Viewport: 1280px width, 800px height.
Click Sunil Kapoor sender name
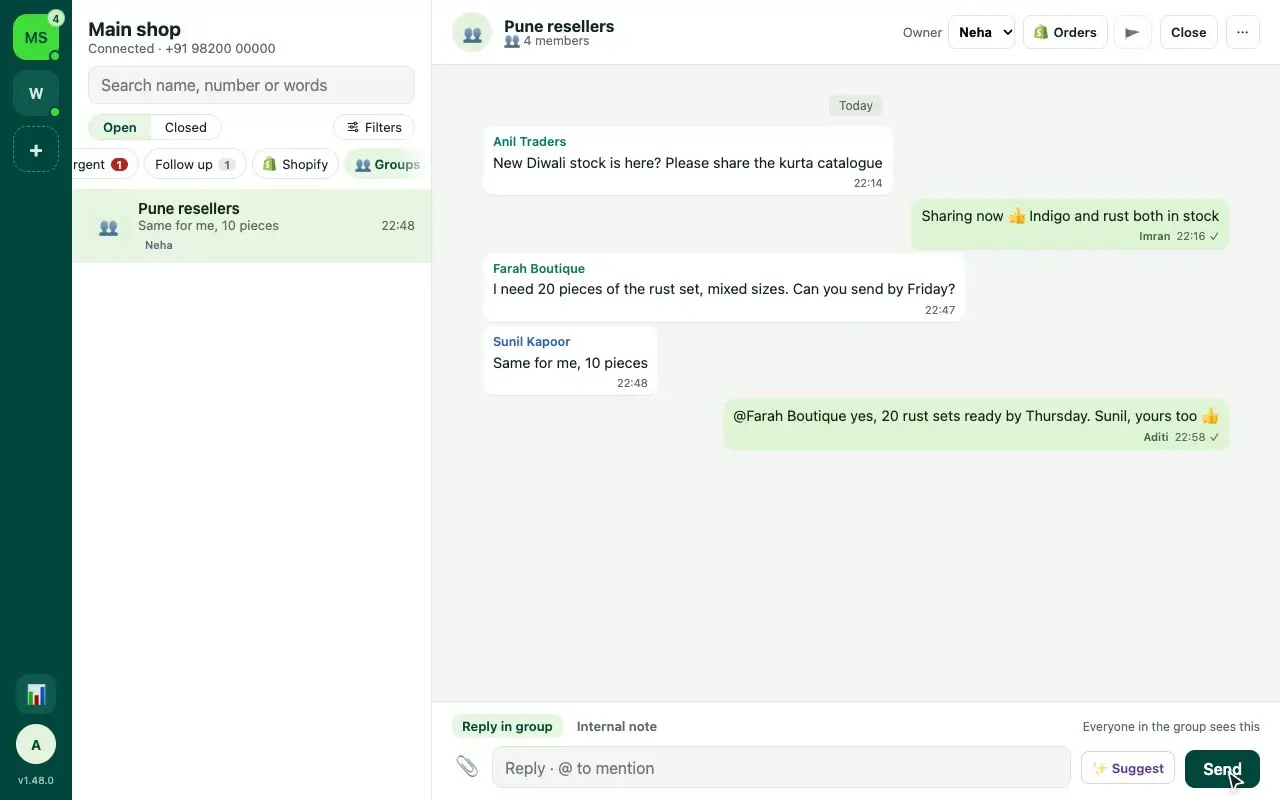tap(532, 341)
